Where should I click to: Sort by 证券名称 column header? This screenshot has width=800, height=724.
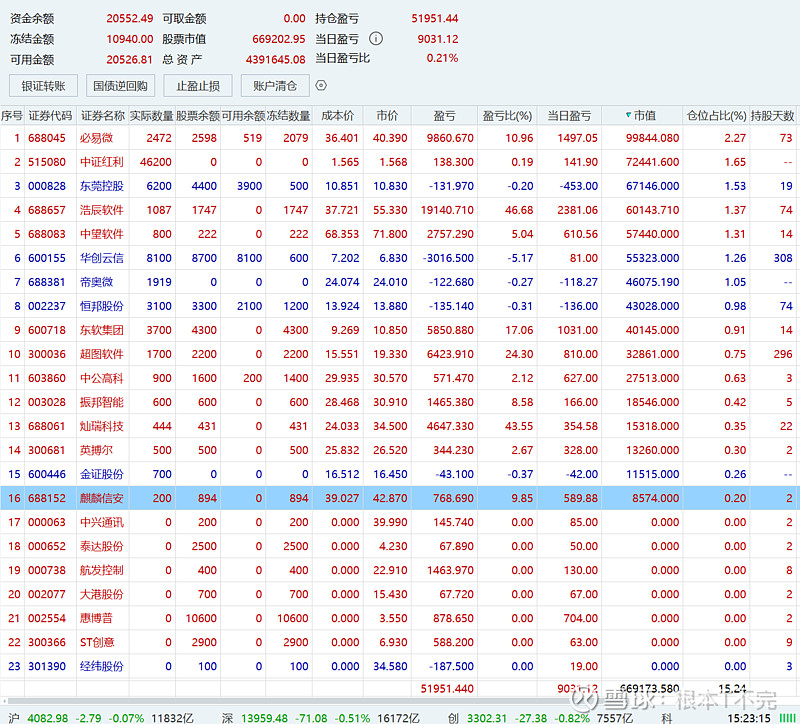pos(103,116)
